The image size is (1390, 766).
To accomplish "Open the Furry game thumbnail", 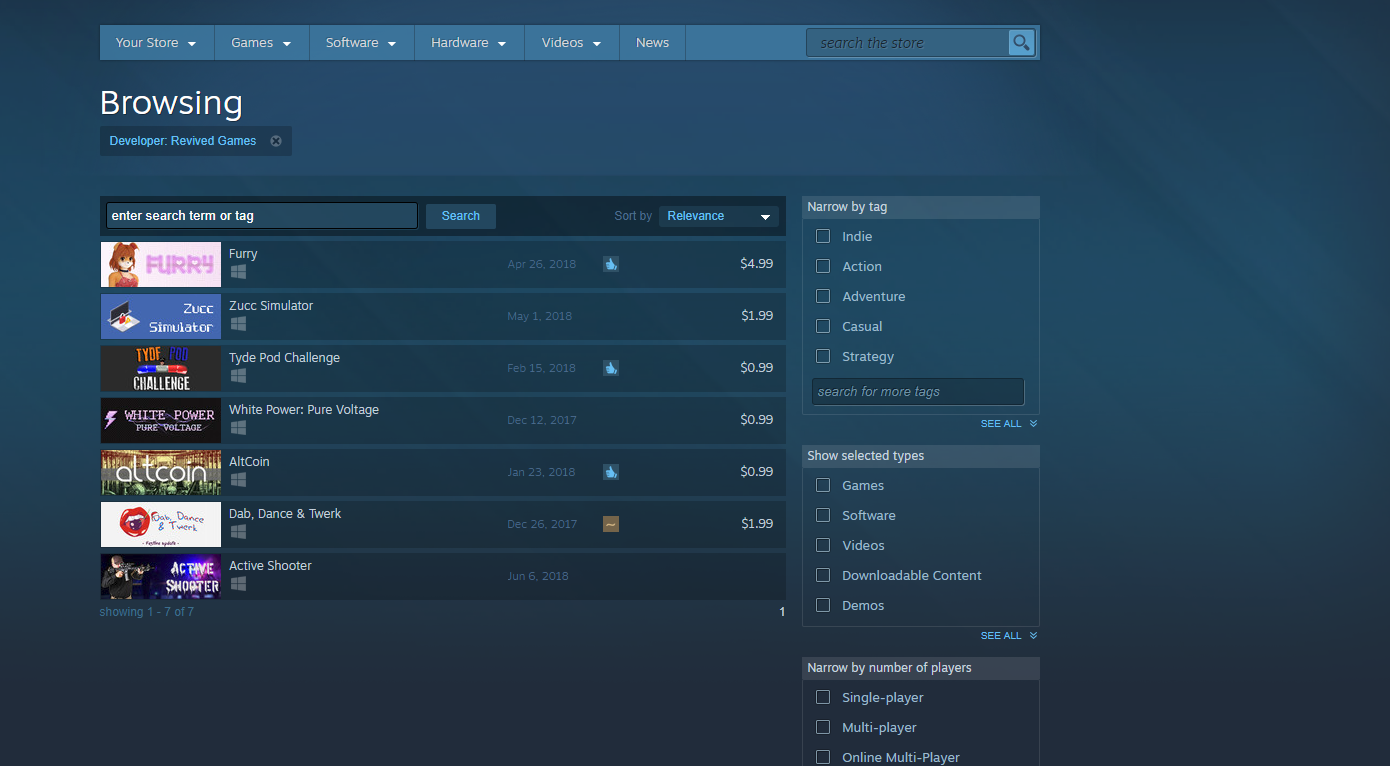I will coord(161,264).
